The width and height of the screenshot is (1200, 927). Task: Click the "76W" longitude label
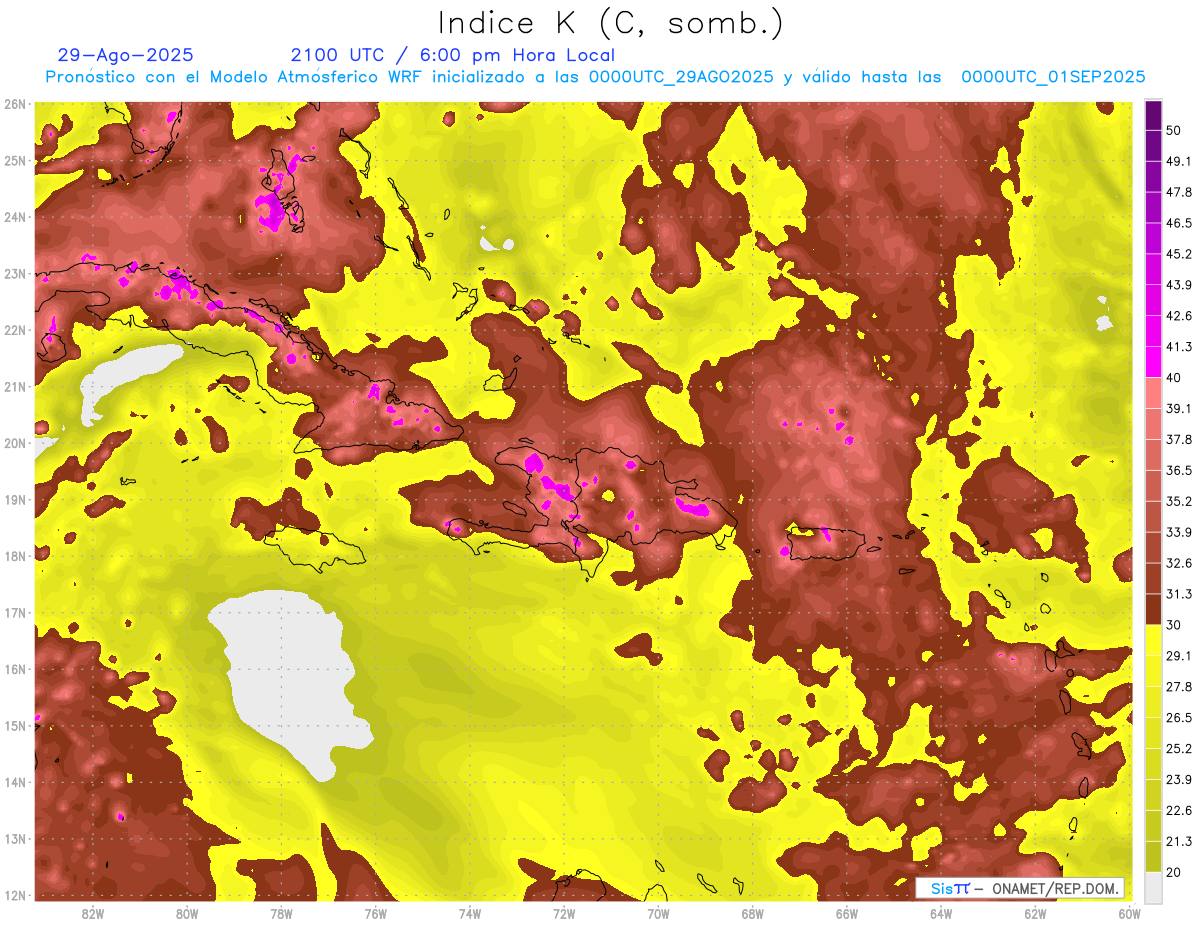coord(376,914)
